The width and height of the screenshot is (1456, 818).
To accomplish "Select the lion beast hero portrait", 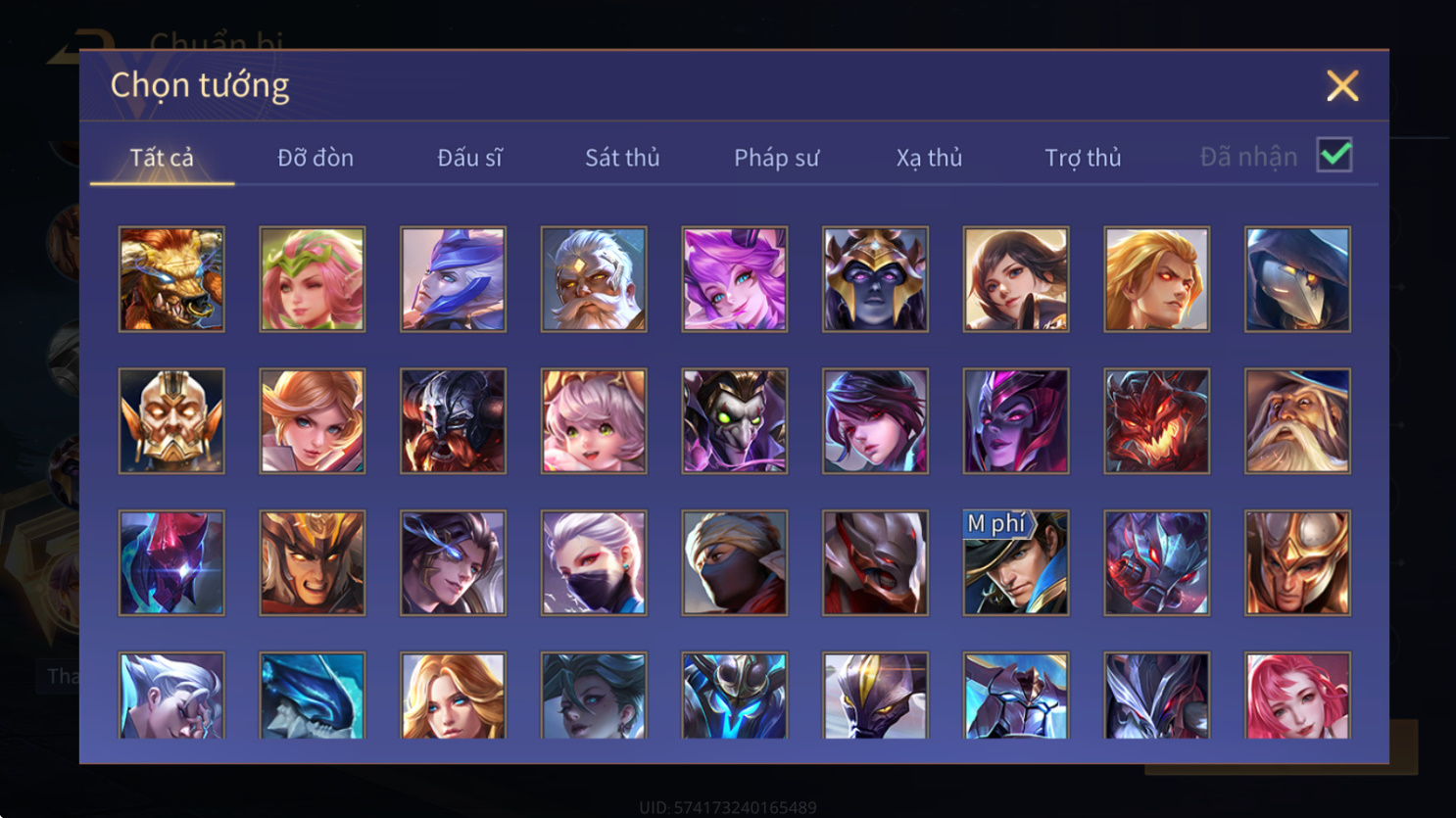I will pyautogui.click(x=171, y=279).
